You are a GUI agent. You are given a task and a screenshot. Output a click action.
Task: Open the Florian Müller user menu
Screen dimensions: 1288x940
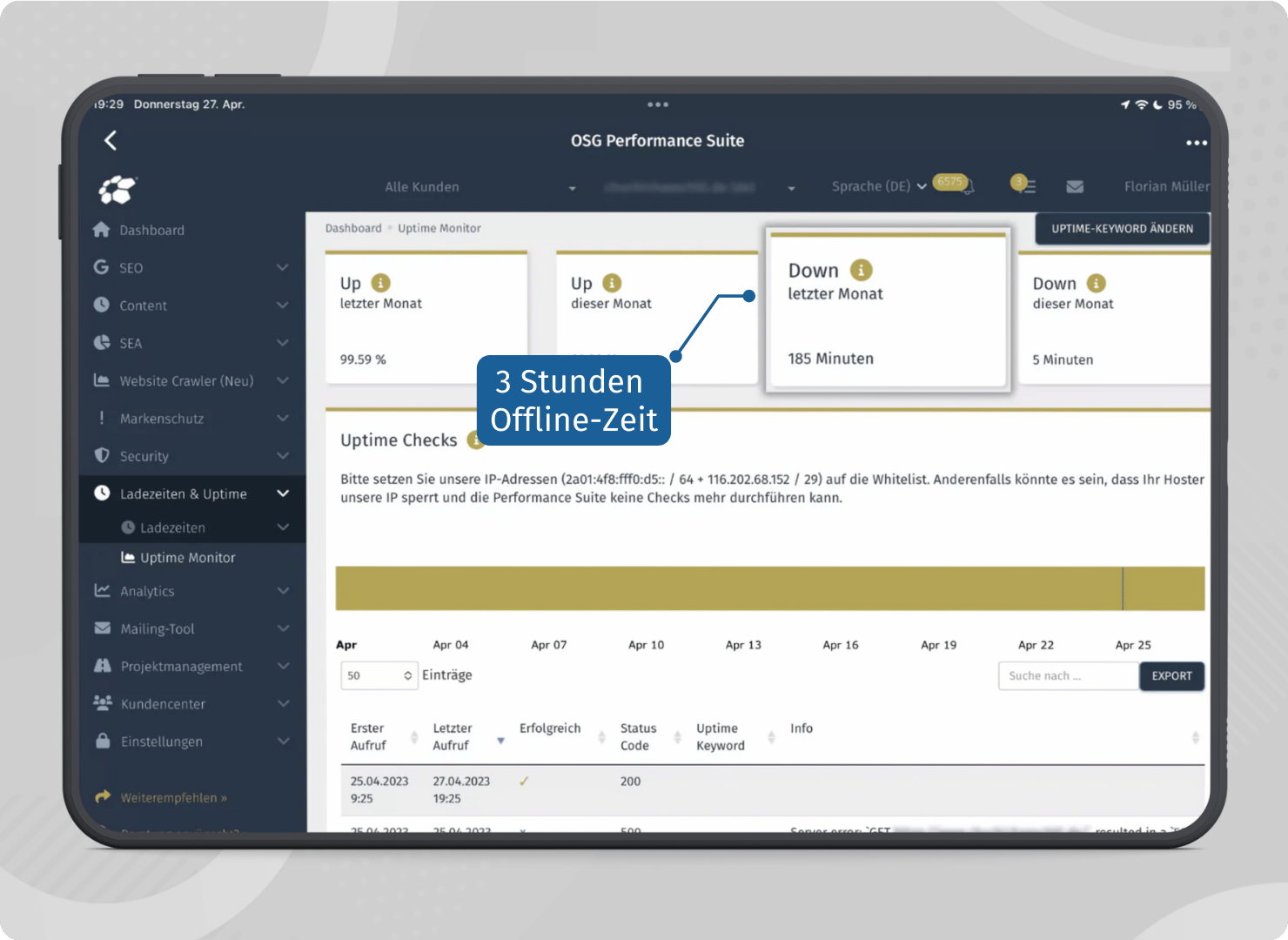(x=1166, y=186)
